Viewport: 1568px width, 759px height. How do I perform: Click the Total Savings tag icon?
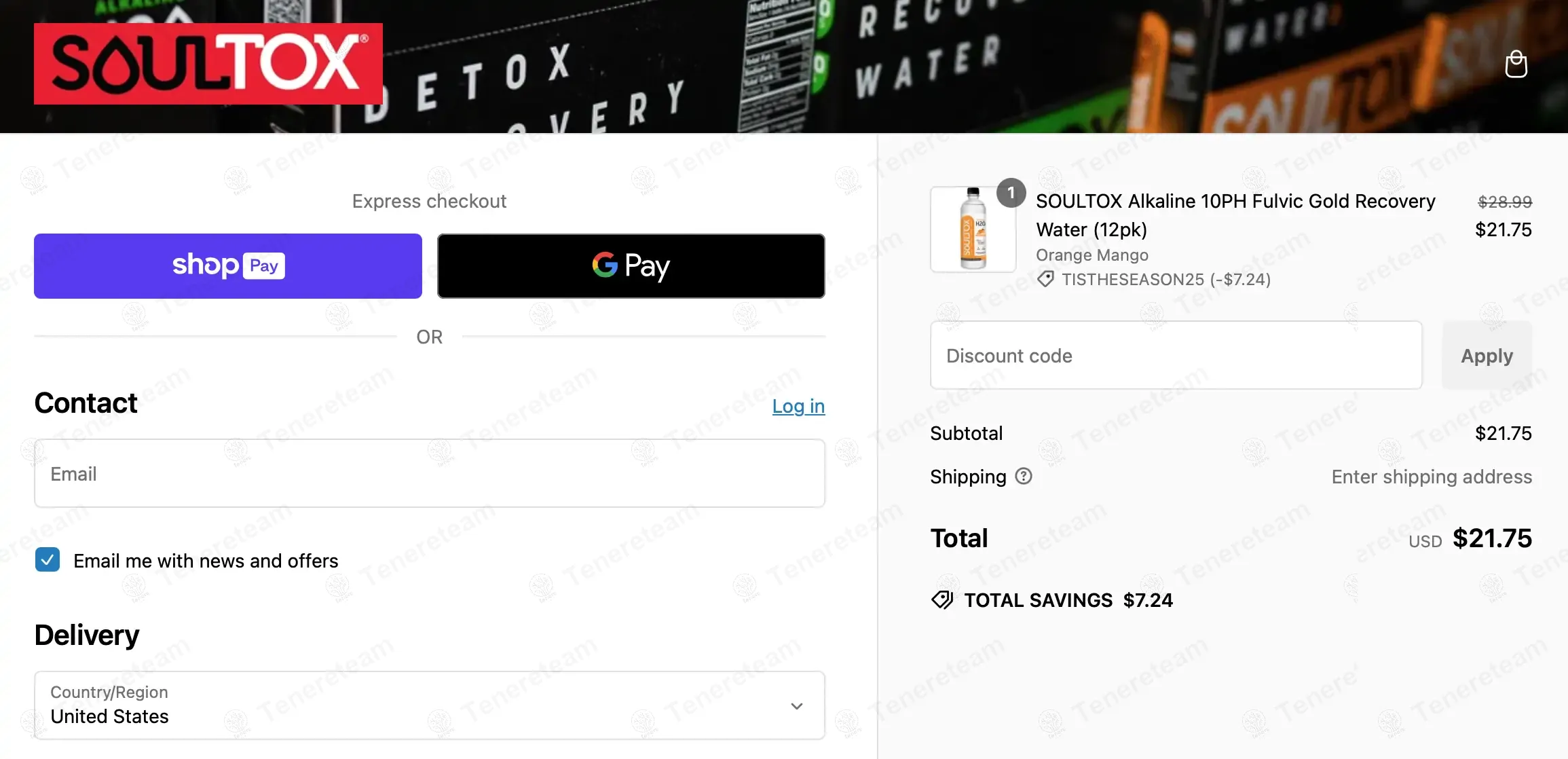942,600
